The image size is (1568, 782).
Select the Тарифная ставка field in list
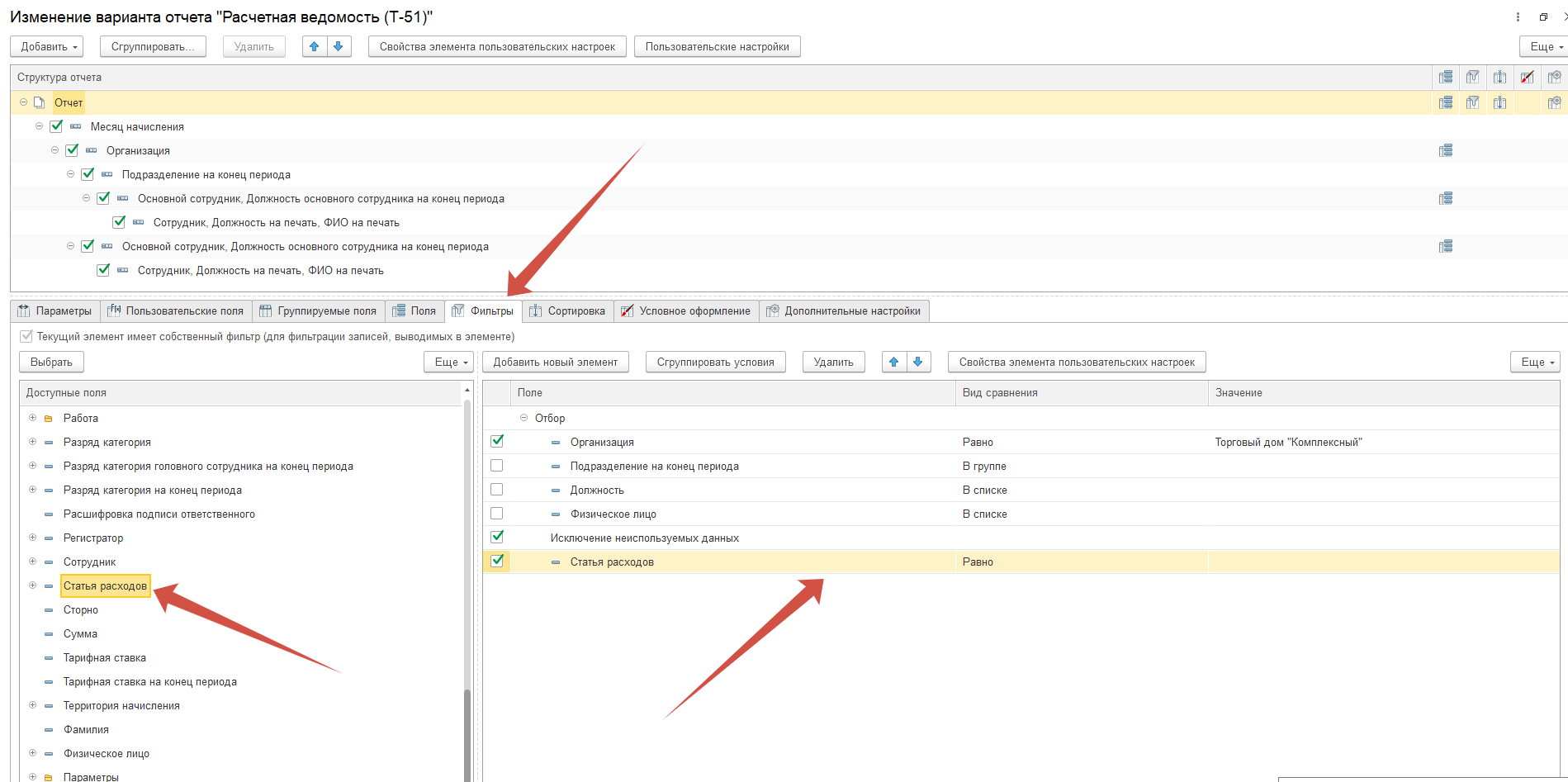[x=105, y=658]
